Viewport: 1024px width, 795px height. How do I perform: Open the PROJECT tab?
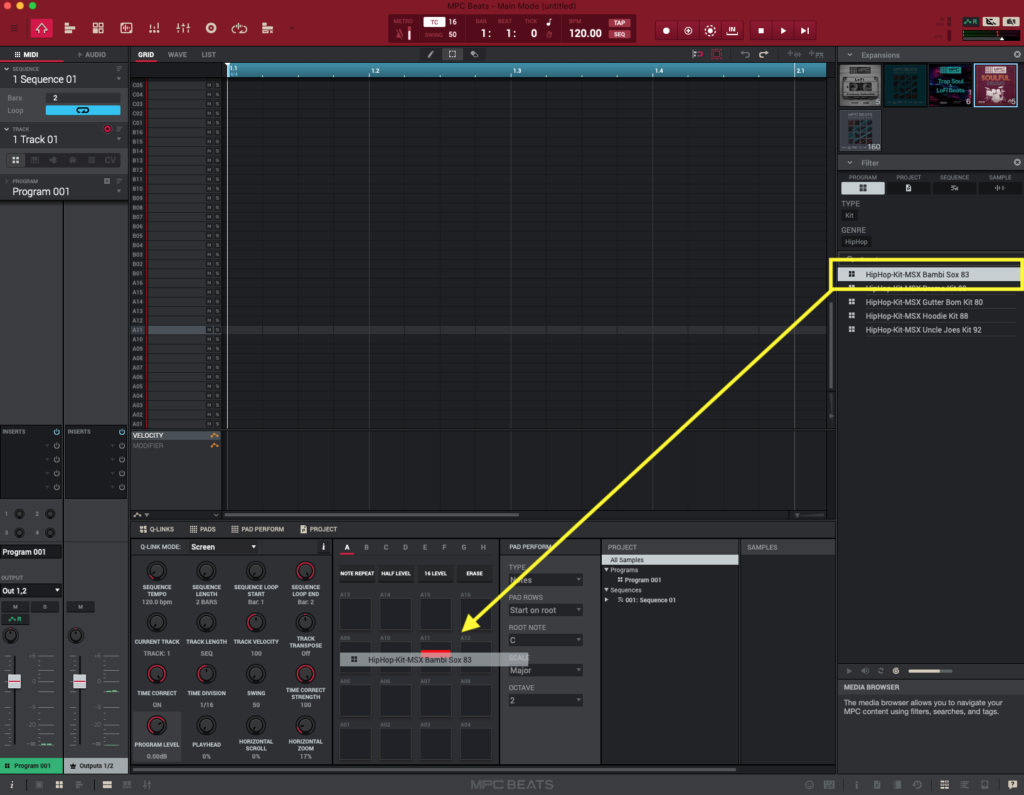(319, 529)
